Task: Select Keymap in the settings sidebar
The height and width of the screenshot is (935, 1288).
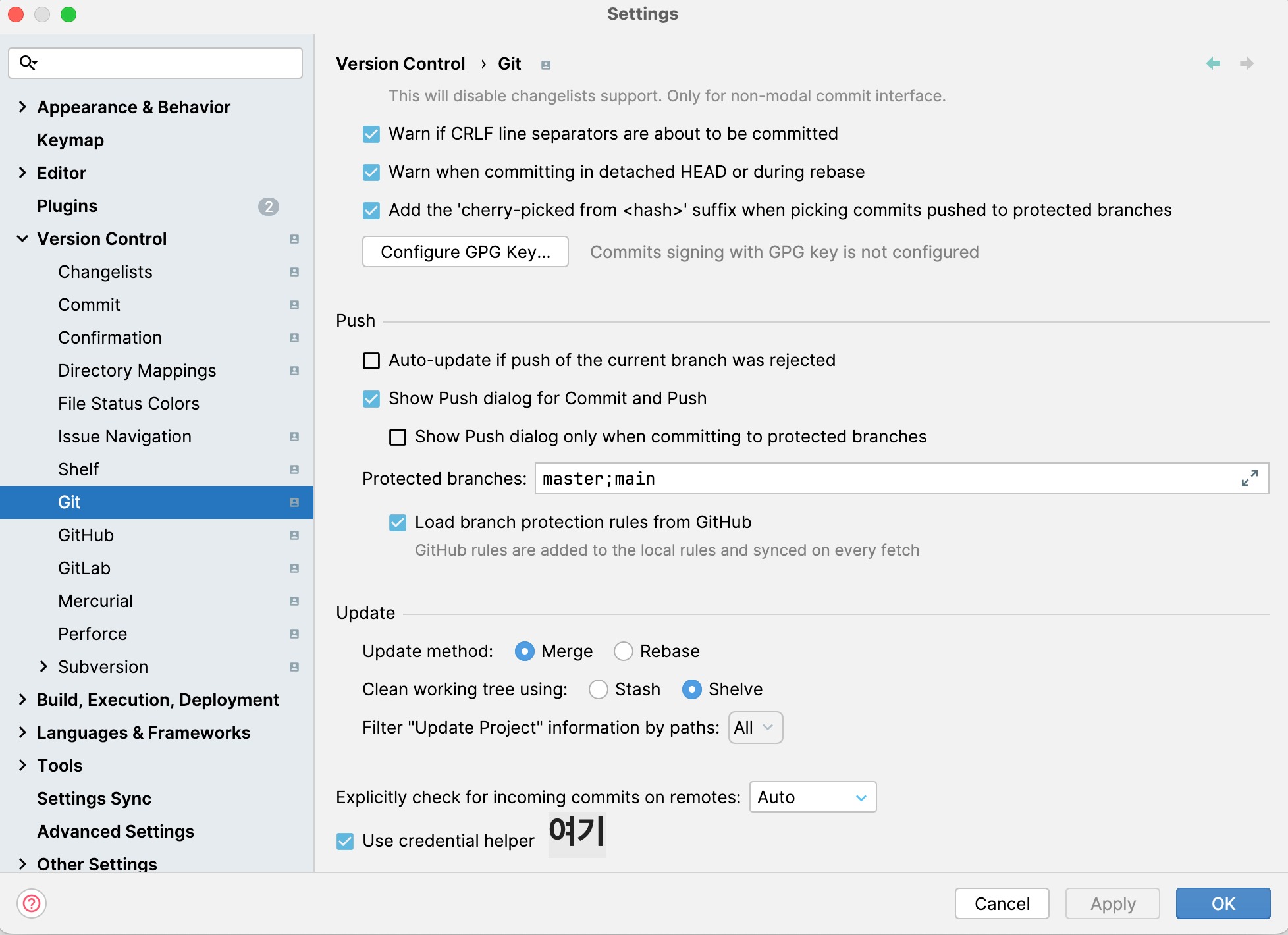Action: coord(70,140)
